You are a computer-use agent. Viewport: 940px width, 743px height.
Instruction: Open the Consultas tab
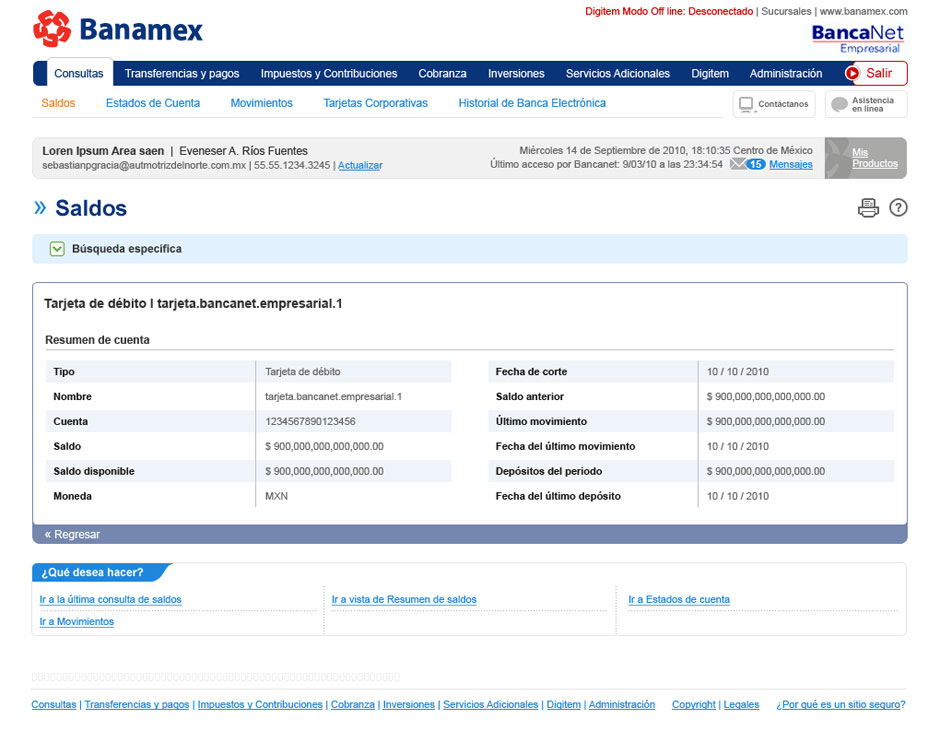tap(79, 73)
